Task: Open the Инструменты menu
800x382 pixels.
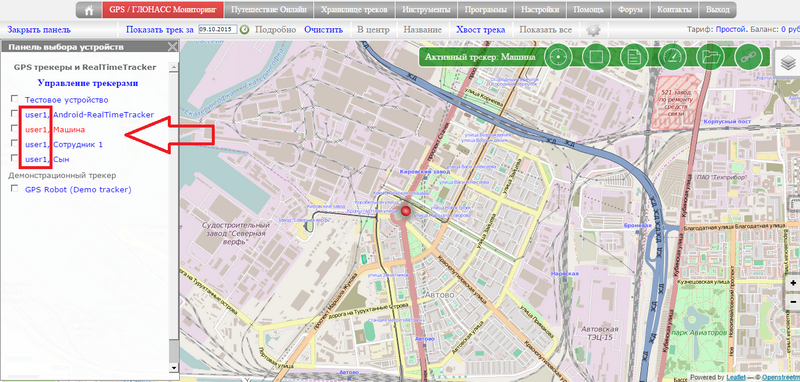Action: click(426, 10)
